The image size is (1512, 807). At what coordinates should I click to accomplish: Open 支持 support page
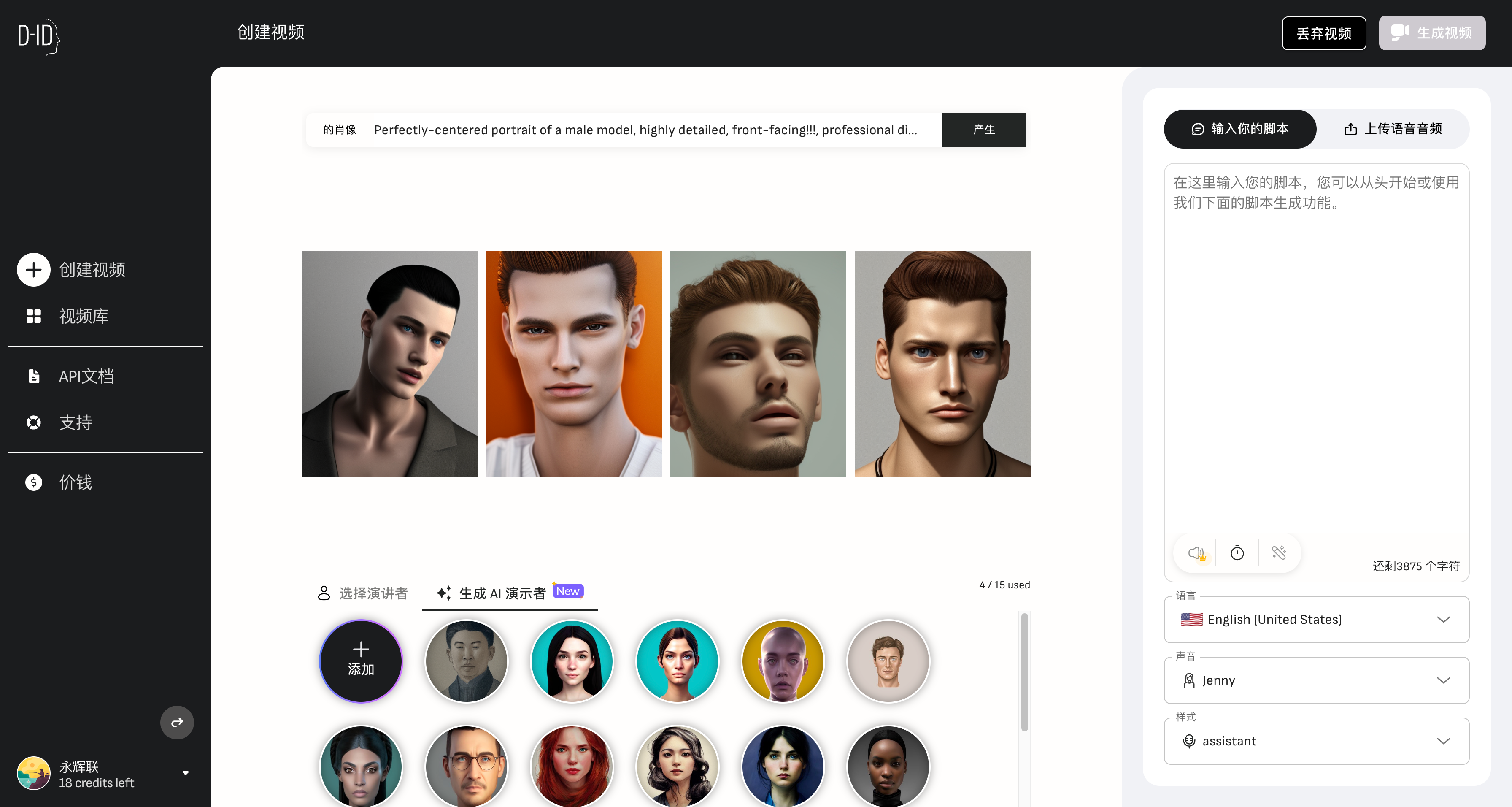tap(75, 422)
